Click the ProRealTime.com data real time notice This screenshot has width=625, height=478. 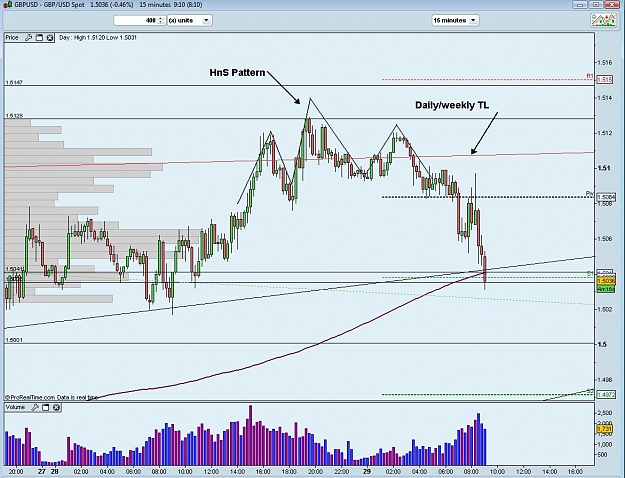(x=51, y=397)
